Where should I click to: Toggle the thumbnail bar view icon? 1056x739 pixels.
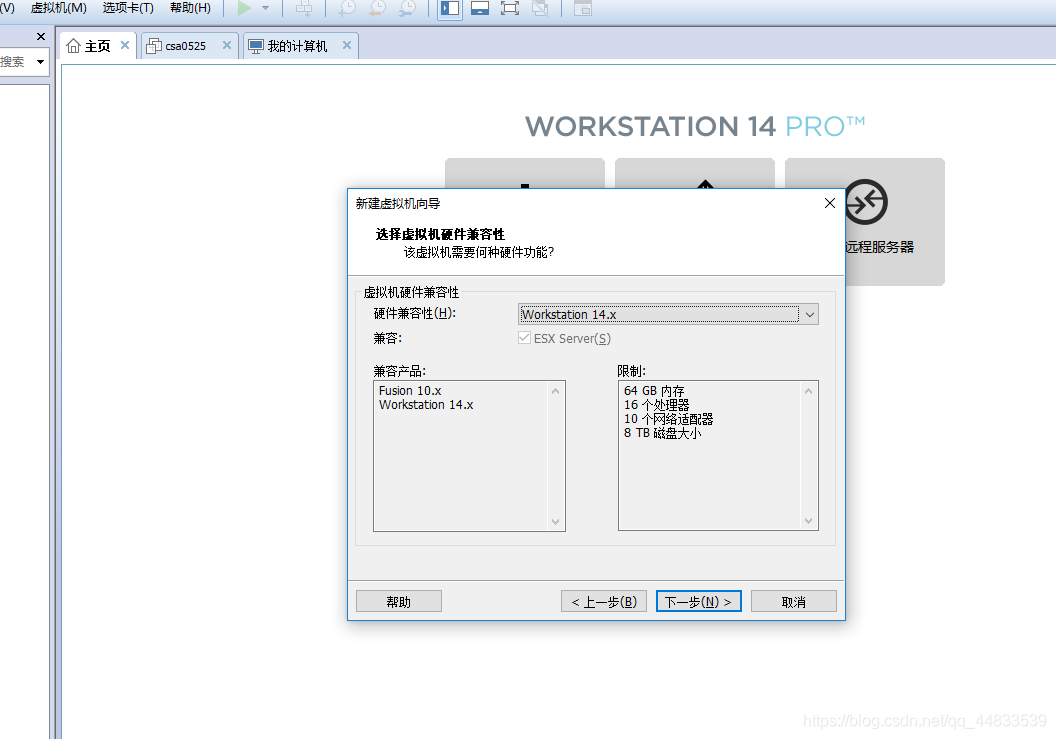[x=480, y=8]
